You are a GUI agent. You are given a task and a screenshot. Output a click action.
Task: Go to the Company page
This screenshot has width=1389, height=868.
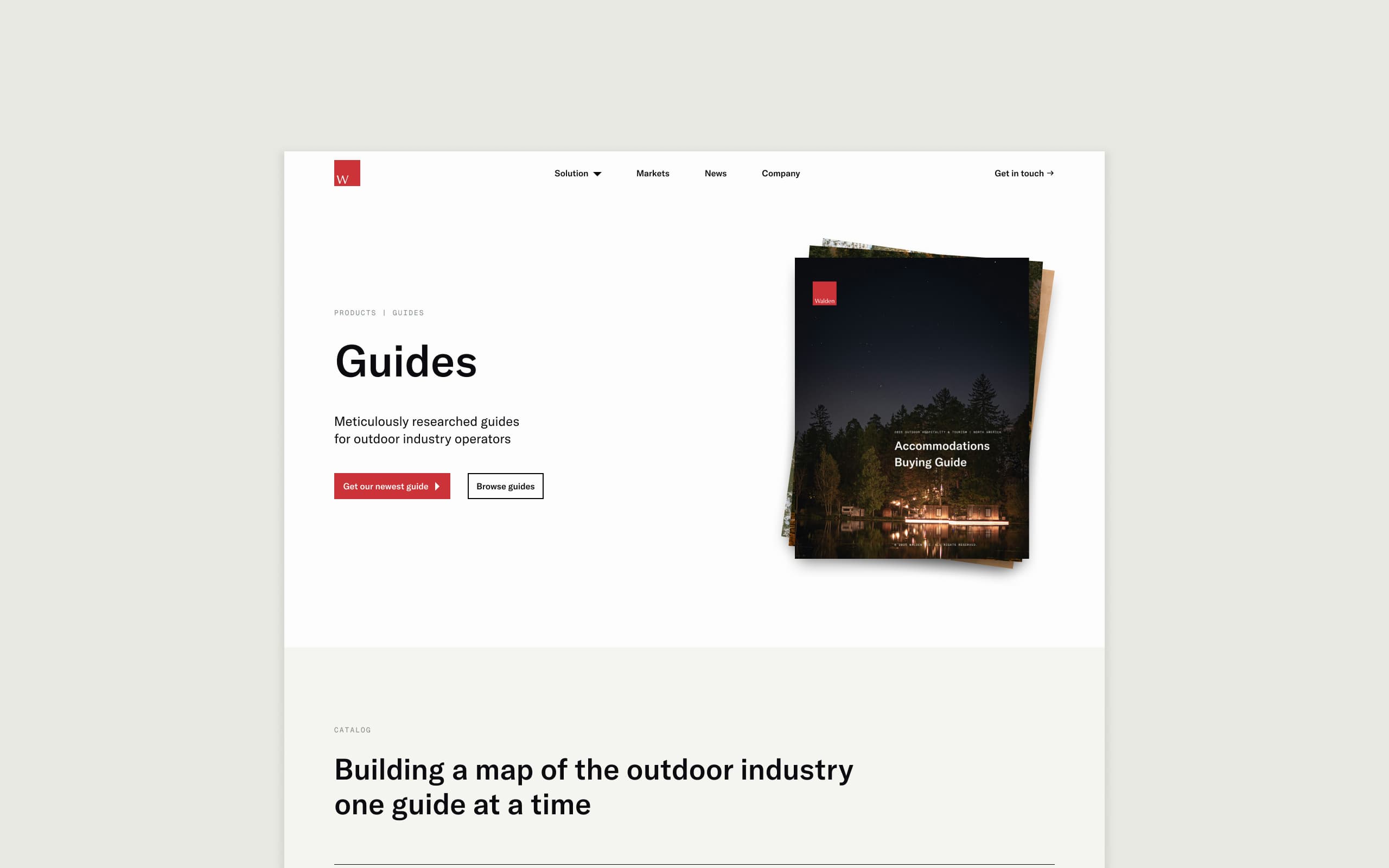(x=781, y=173)
